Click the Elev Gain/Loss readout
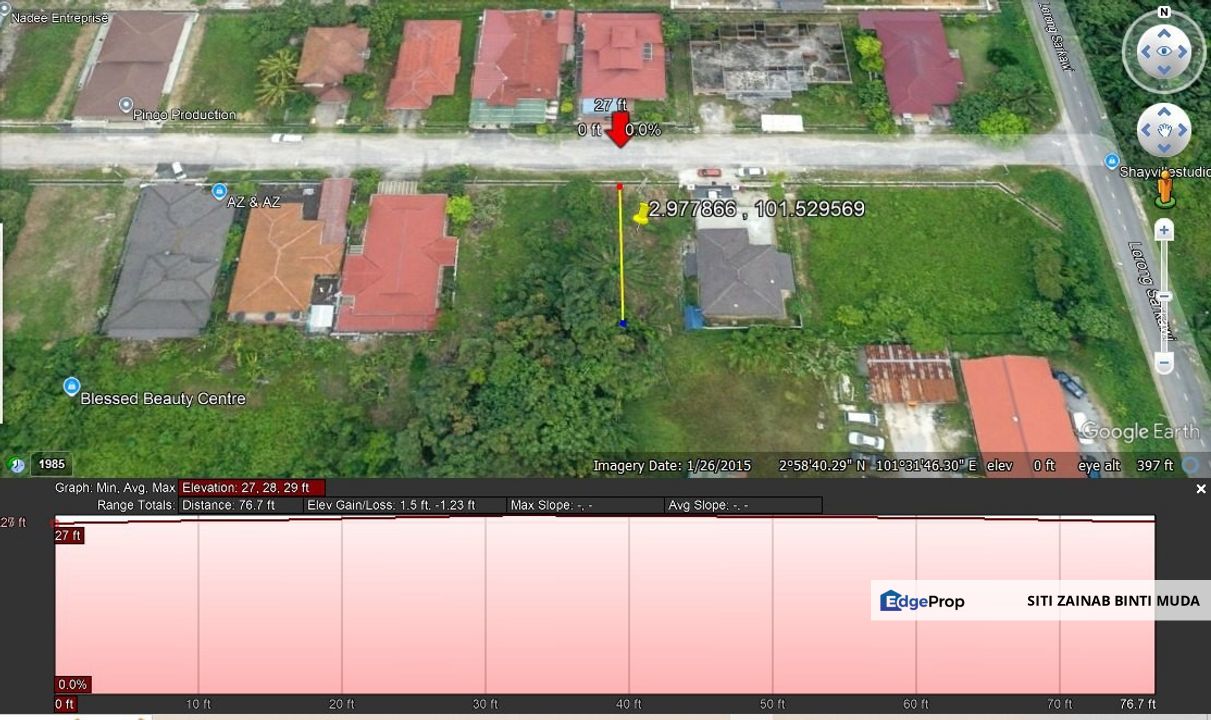This screenshot has width=1211, height=720. pyautogui.click(x=405, y=506)
